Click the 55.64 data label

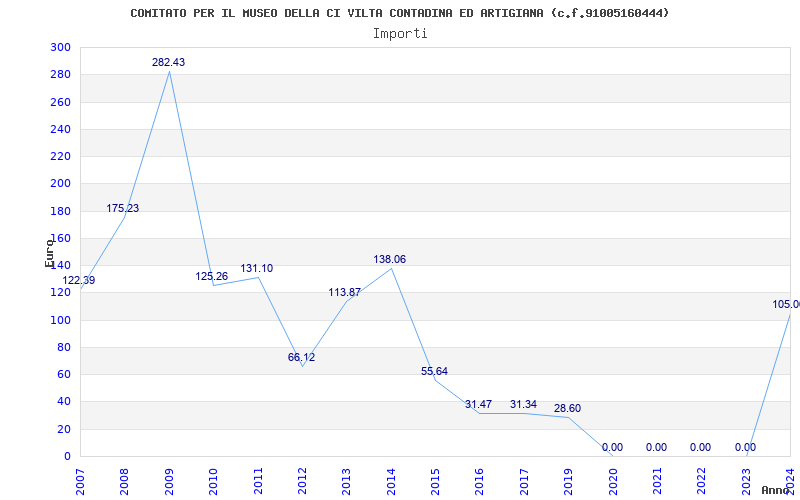click(x=434, y=372)
